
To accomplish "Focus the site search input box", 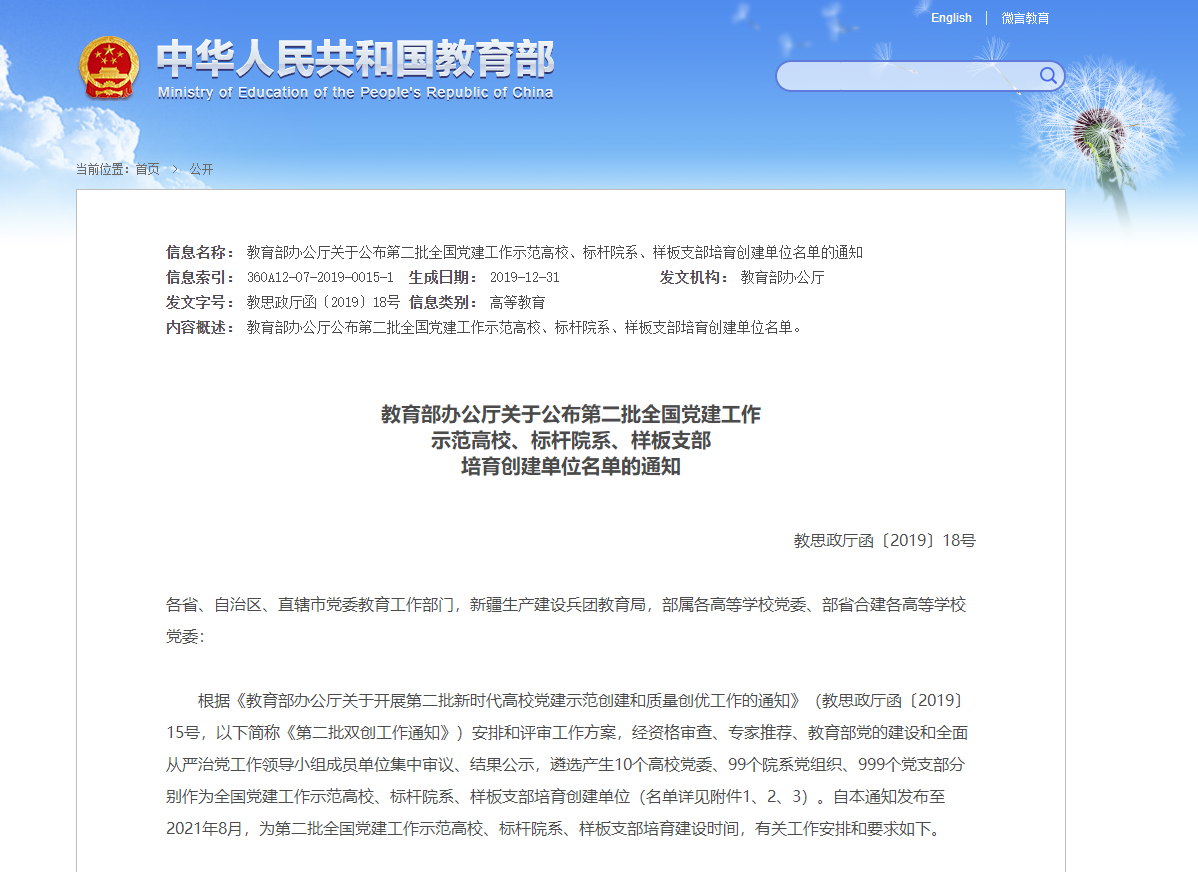I will click(905, 76).
